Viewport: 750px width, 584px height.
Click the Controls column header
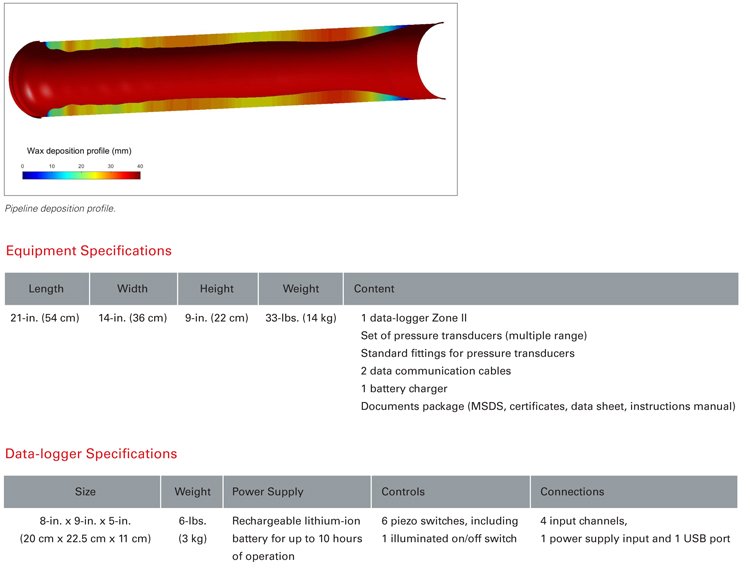point(402,492)
